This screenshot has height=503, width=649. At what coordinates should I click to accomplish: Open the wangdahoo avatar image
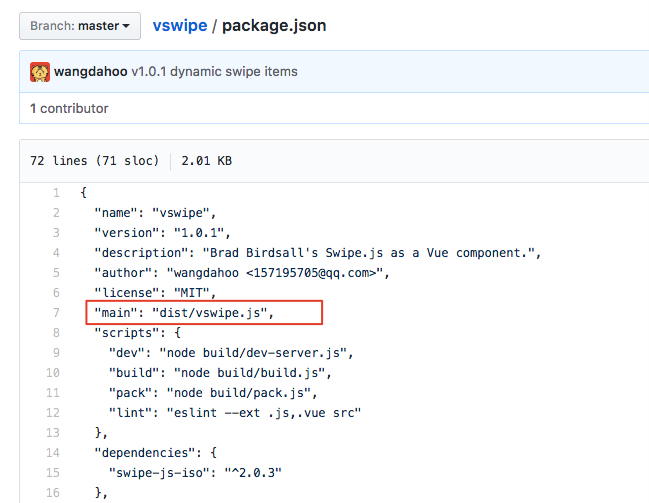pyautogui.click(x=40, y=72)
